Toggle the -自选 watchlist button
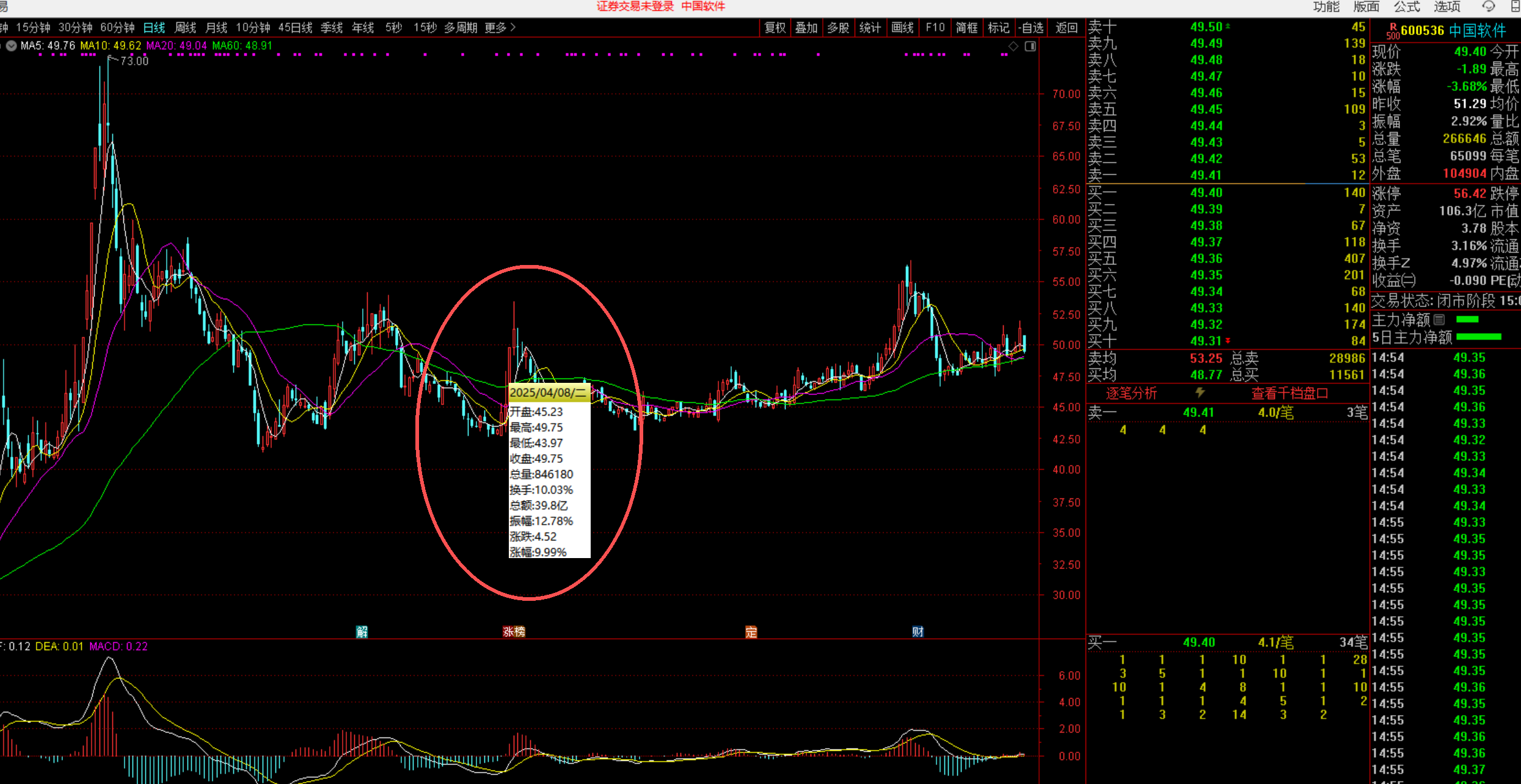Screen dimensions: 1521x784 point(1031,27)
